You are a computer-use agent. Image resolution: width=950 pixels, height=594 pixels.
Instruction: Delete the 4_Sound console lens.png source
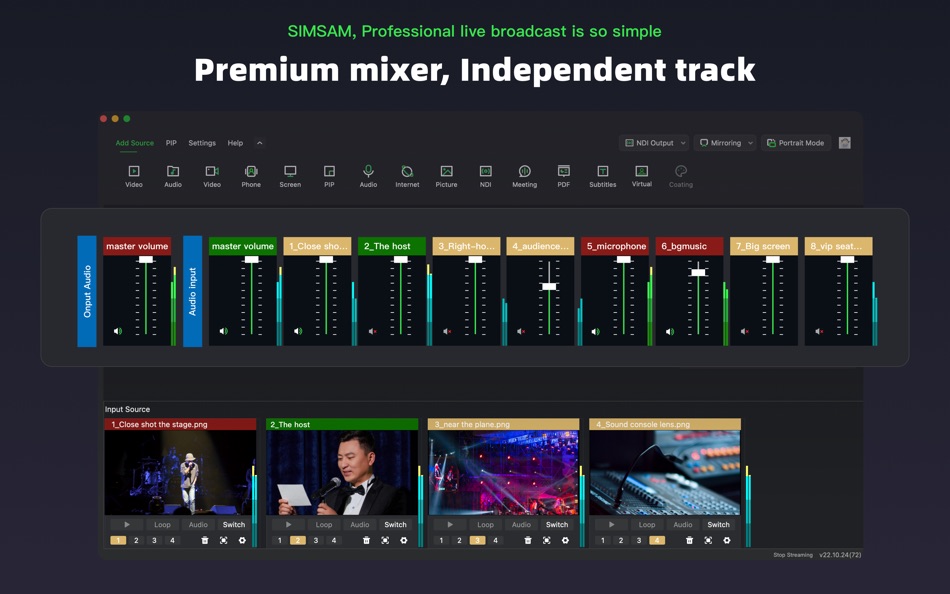point(689,540)
